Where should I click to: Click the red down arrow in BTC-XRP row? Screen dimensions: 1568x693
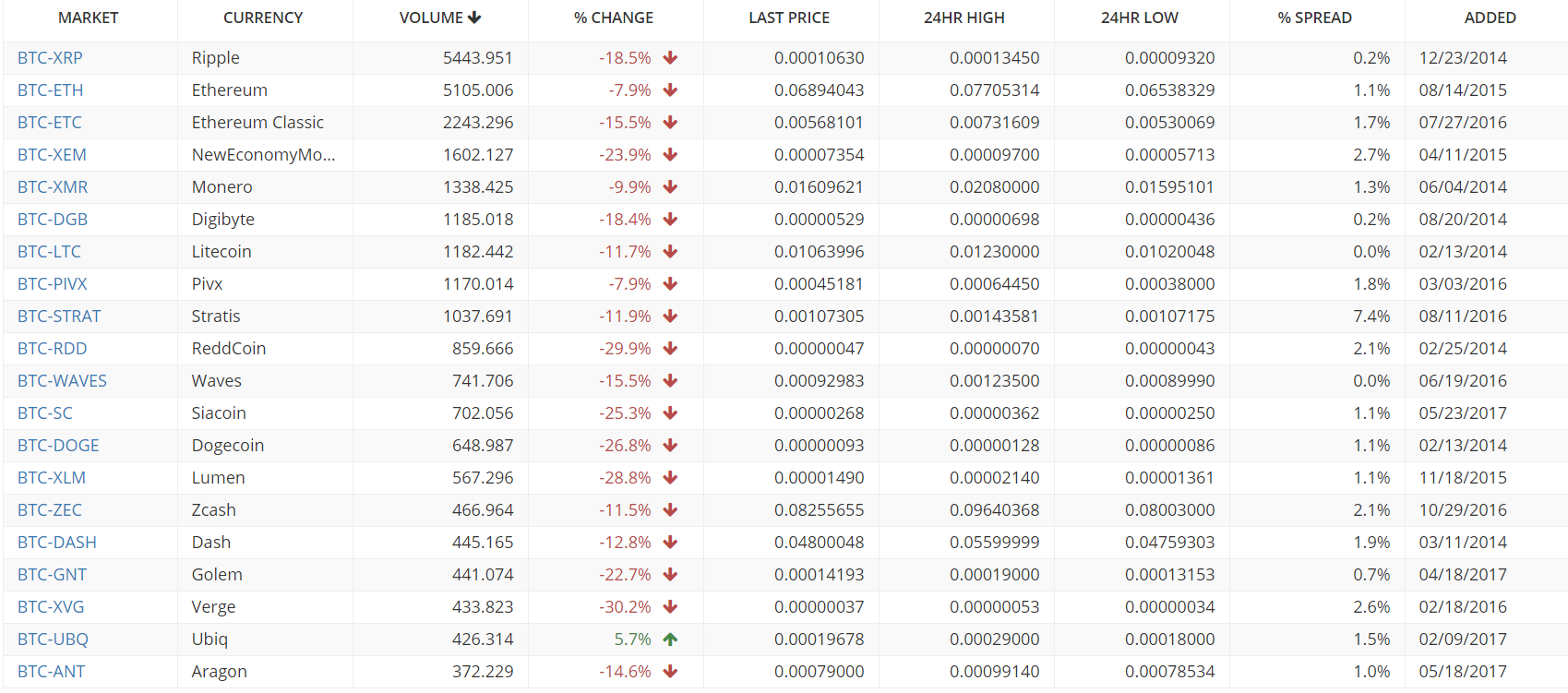(670, 58)
